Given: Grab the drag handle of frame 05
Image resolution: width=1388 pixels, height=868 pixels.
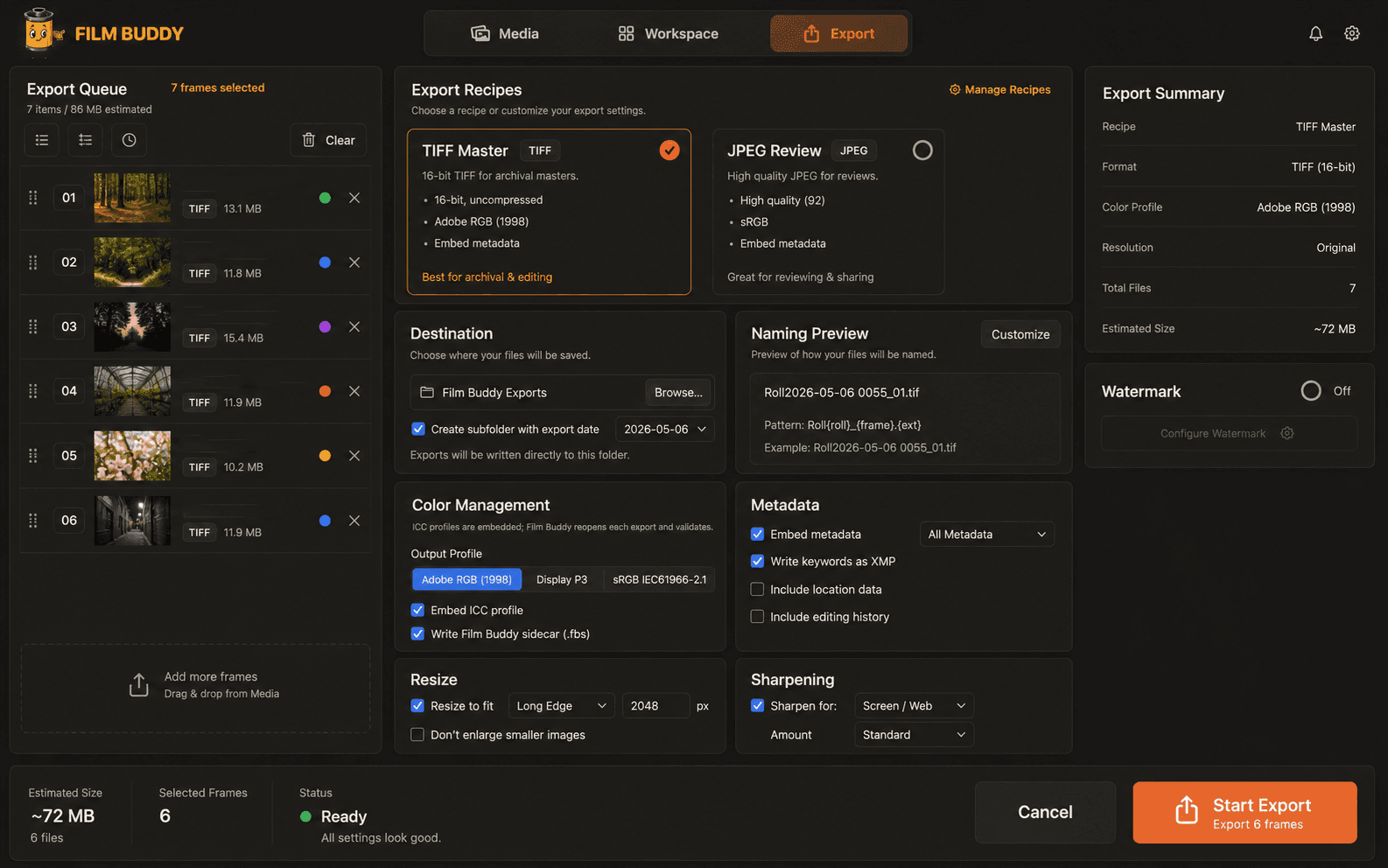Looking at the screenshot, I should (33, 456).
